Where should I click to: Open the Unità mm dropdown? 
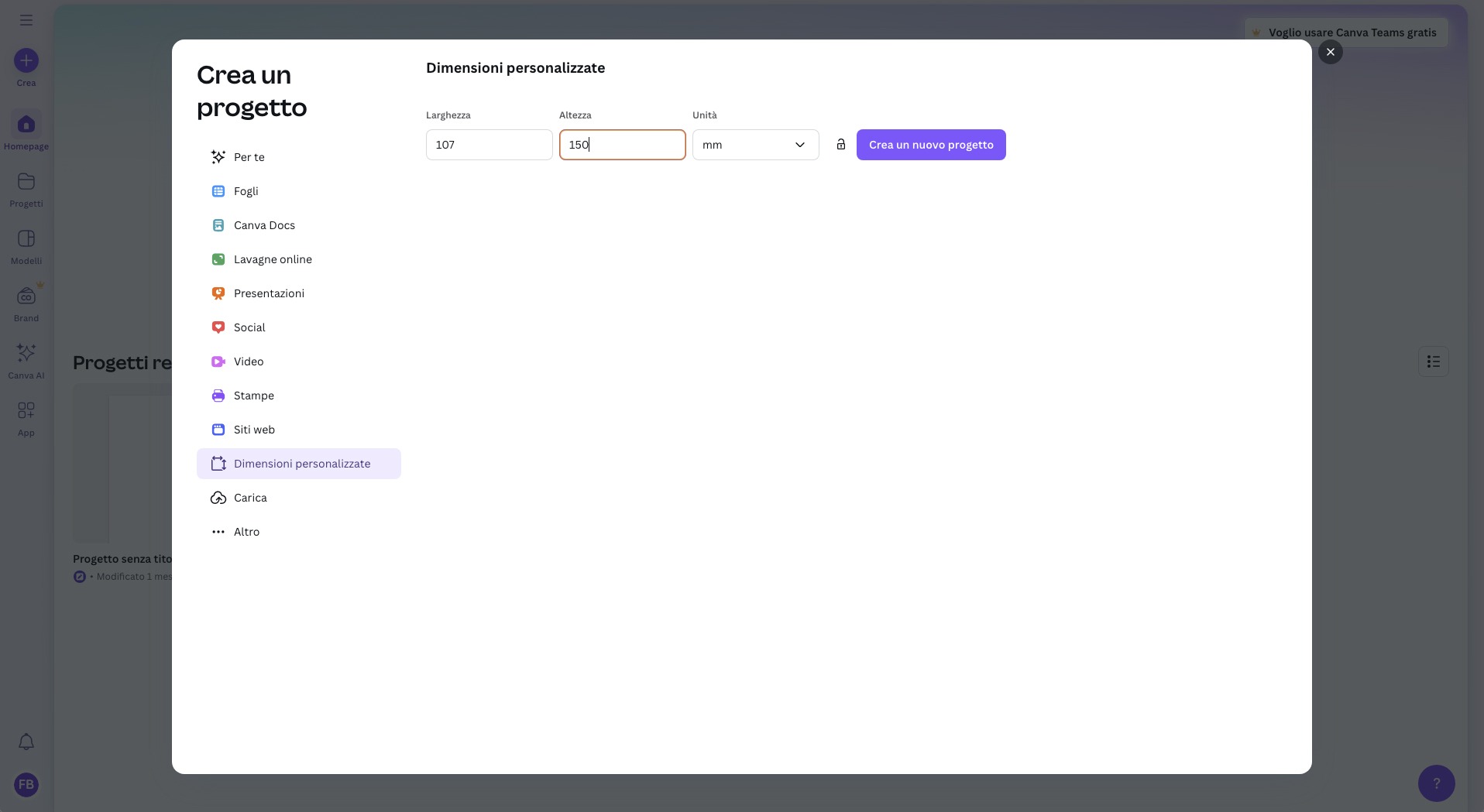(755, 145)
